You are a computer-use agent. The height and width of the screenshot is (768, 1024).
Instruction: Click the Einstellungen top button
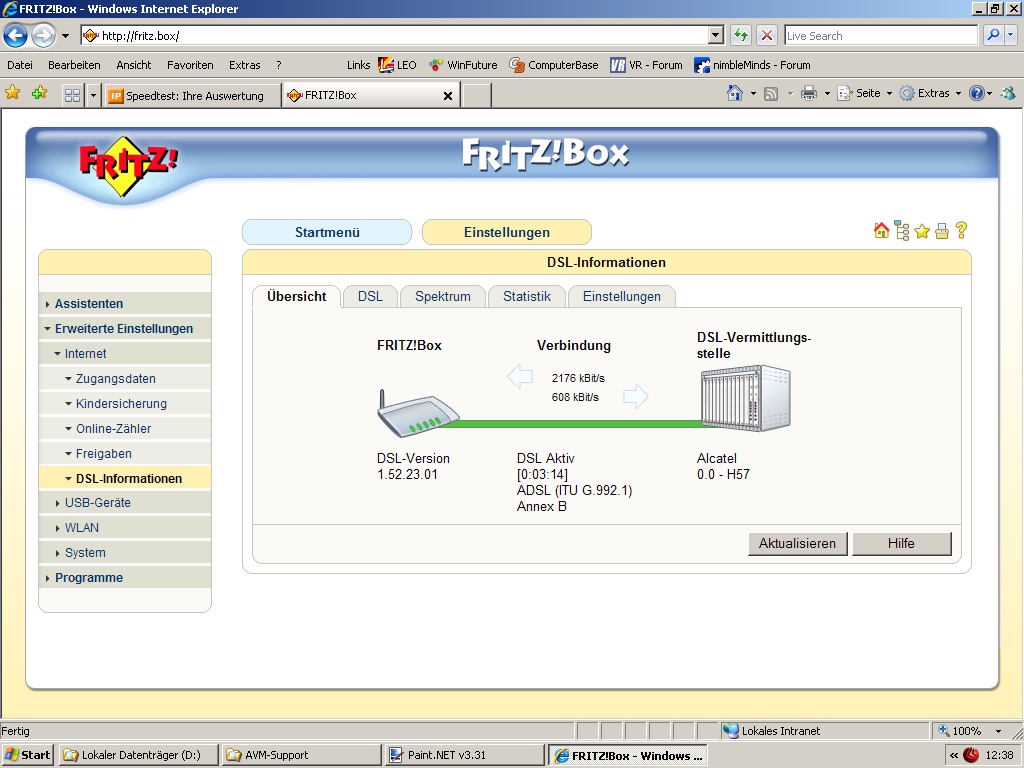pyautogui.click(x=507, y=232)
